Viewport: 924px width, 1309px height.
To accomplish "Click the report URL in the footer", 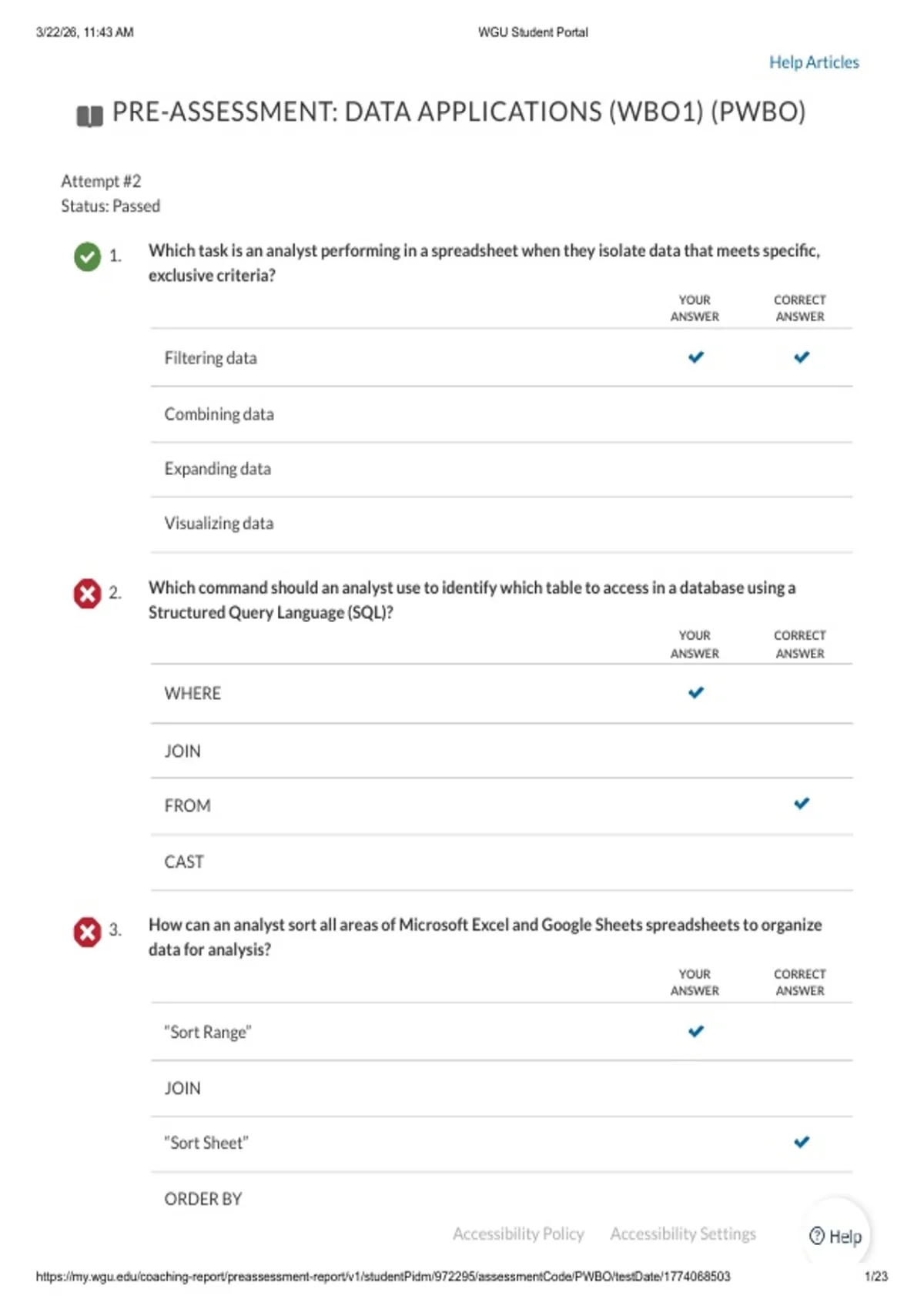I will 383,1277.
